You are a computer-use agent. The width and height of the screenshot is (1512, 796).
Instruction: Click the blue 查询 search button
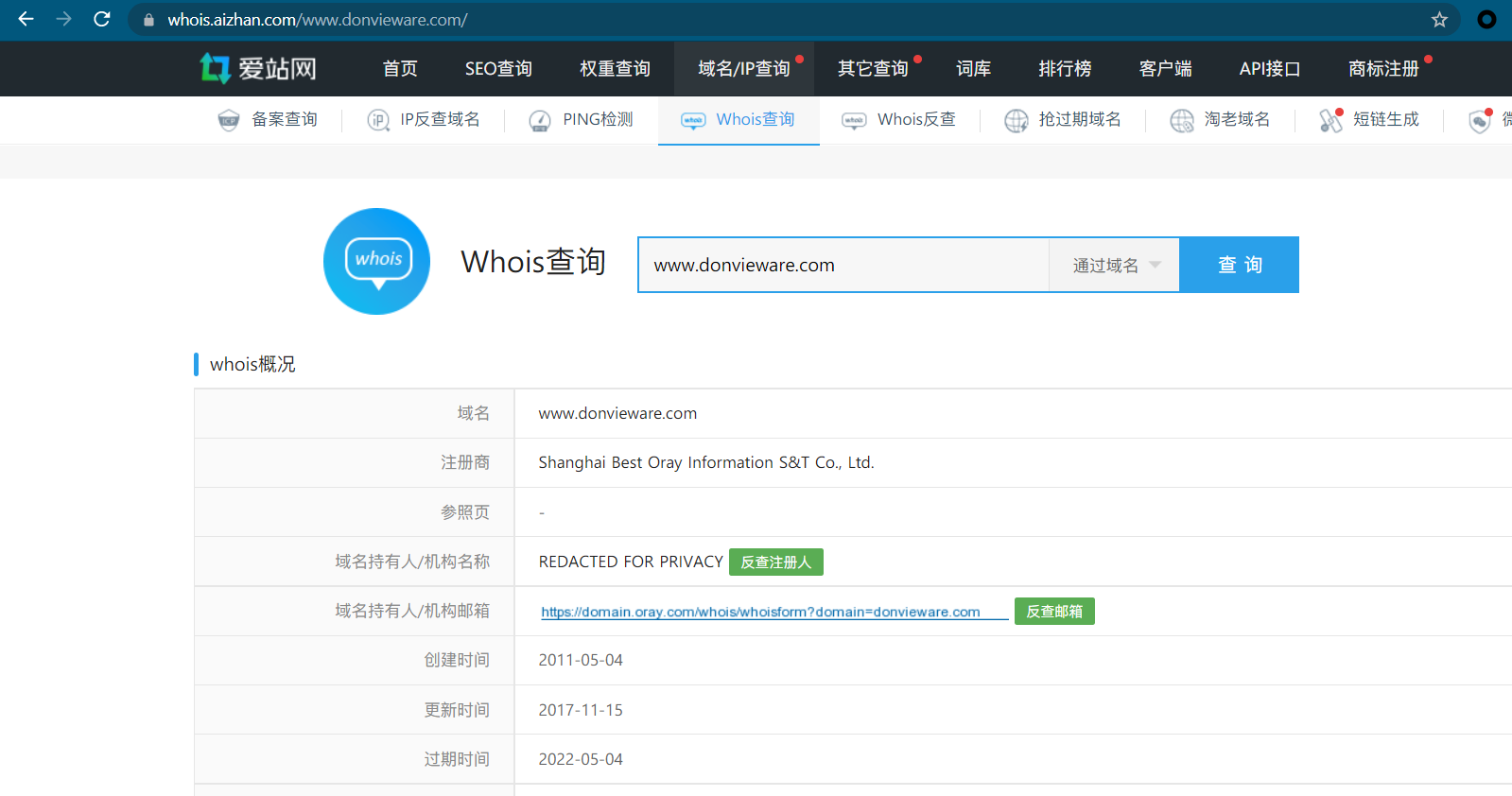tap(1240, 265)
